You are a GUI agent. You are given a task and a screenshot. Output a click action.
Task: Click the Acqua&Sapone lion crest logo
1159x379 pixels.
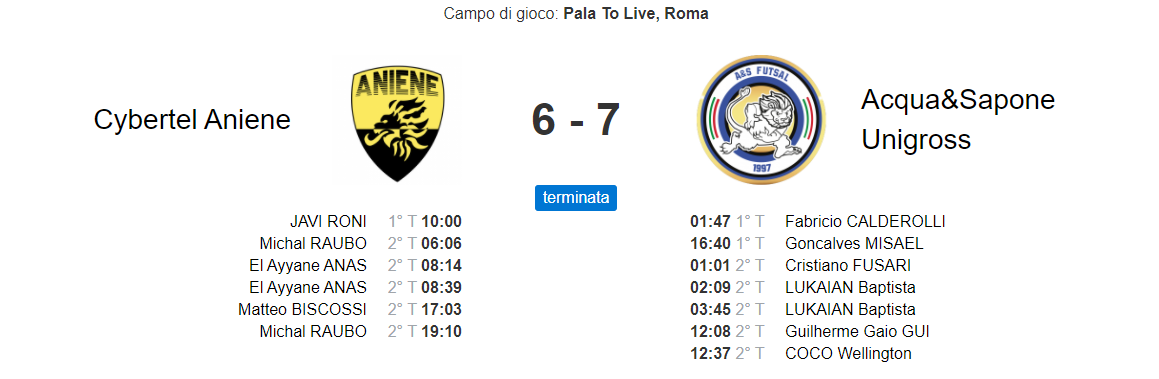pyautogui.click(x=761, y=120)
